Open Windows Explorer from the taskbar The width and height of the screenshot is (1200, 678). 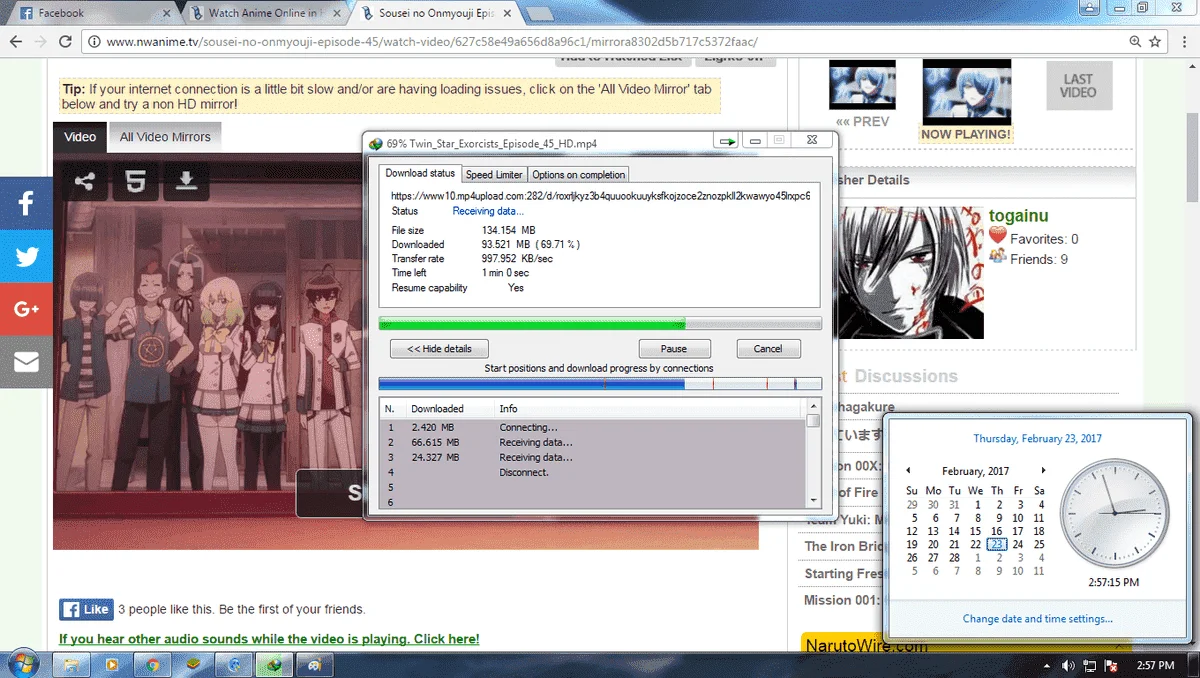(x=73, y=664)
